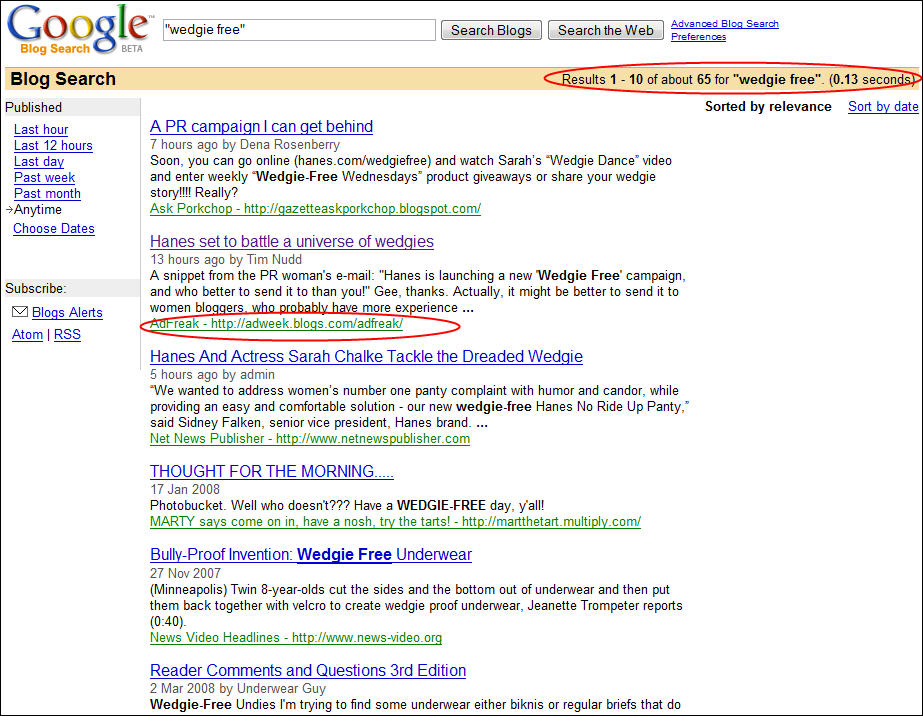Open "Reader Comments and Questions 3rd Edition" result
Viewport: 923px width, 716px height.
coord(308,671)
